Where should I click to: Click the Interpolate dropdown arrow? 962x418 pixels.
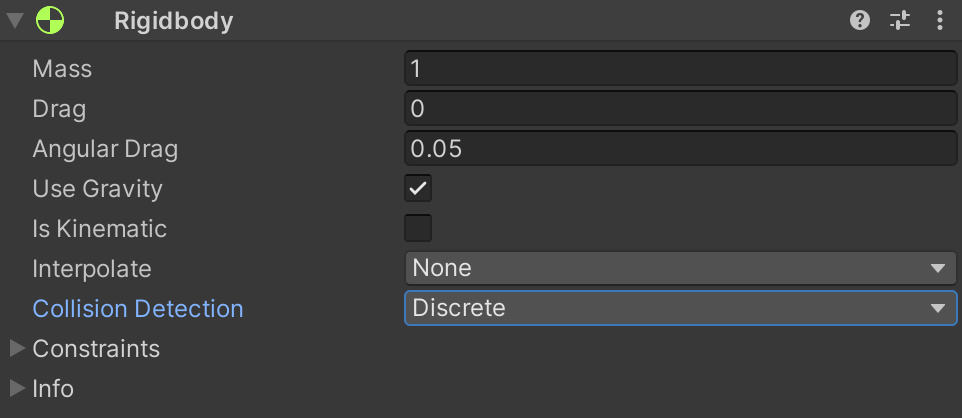(937, 268)
